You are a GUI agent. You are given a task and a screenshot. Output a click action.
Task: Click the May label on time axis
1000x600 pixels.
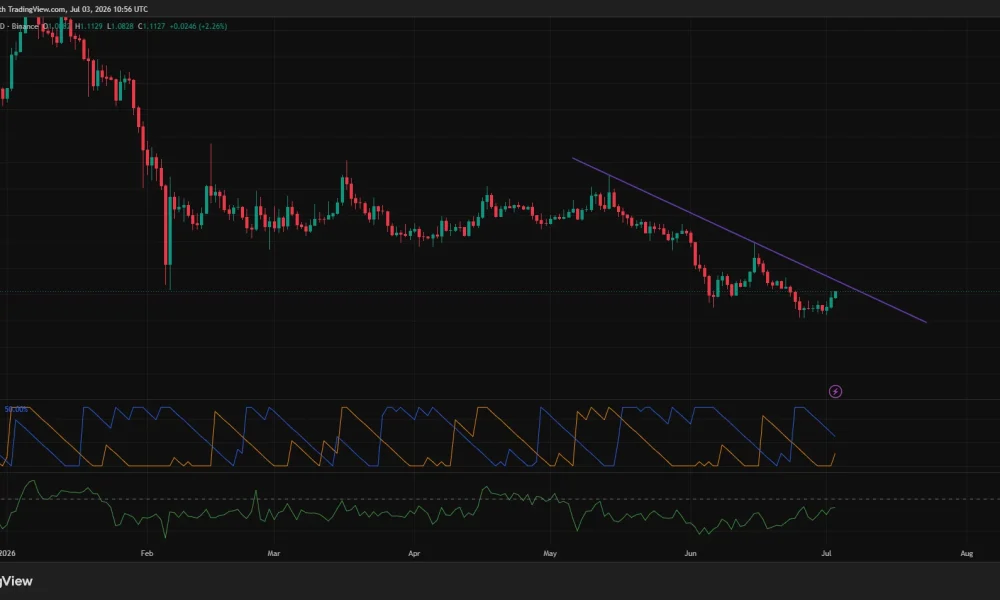tap(550, 553)
